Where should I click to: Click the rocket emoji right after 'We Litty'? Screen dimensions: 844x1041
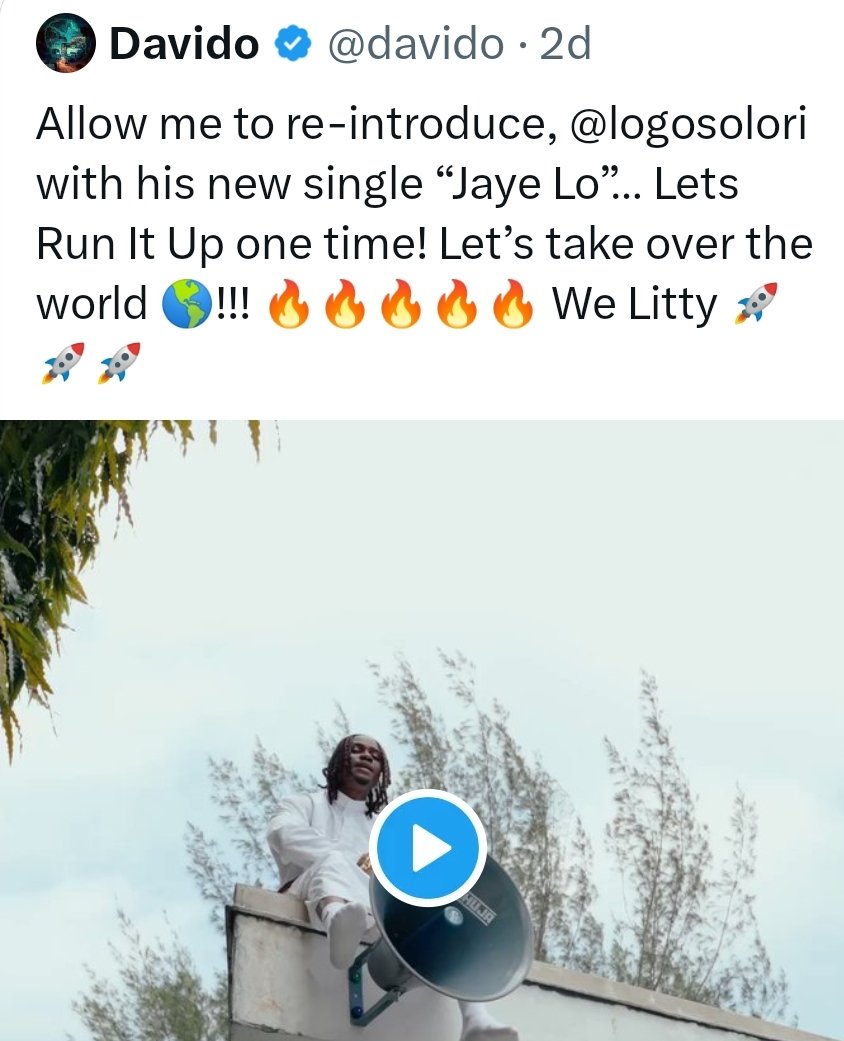coord(756,303)
